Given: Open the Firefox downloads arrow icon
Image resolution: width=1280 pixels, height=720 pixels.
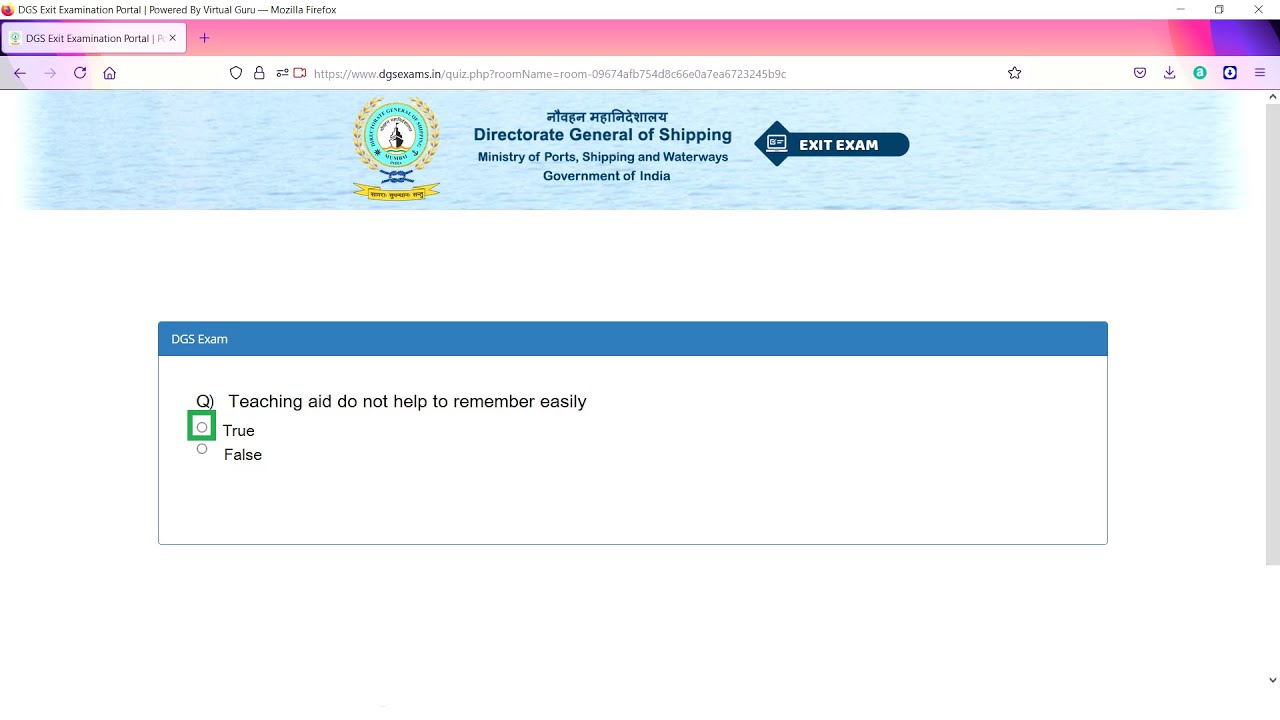Looking at the screenshot, I should tap(1170, 73).
